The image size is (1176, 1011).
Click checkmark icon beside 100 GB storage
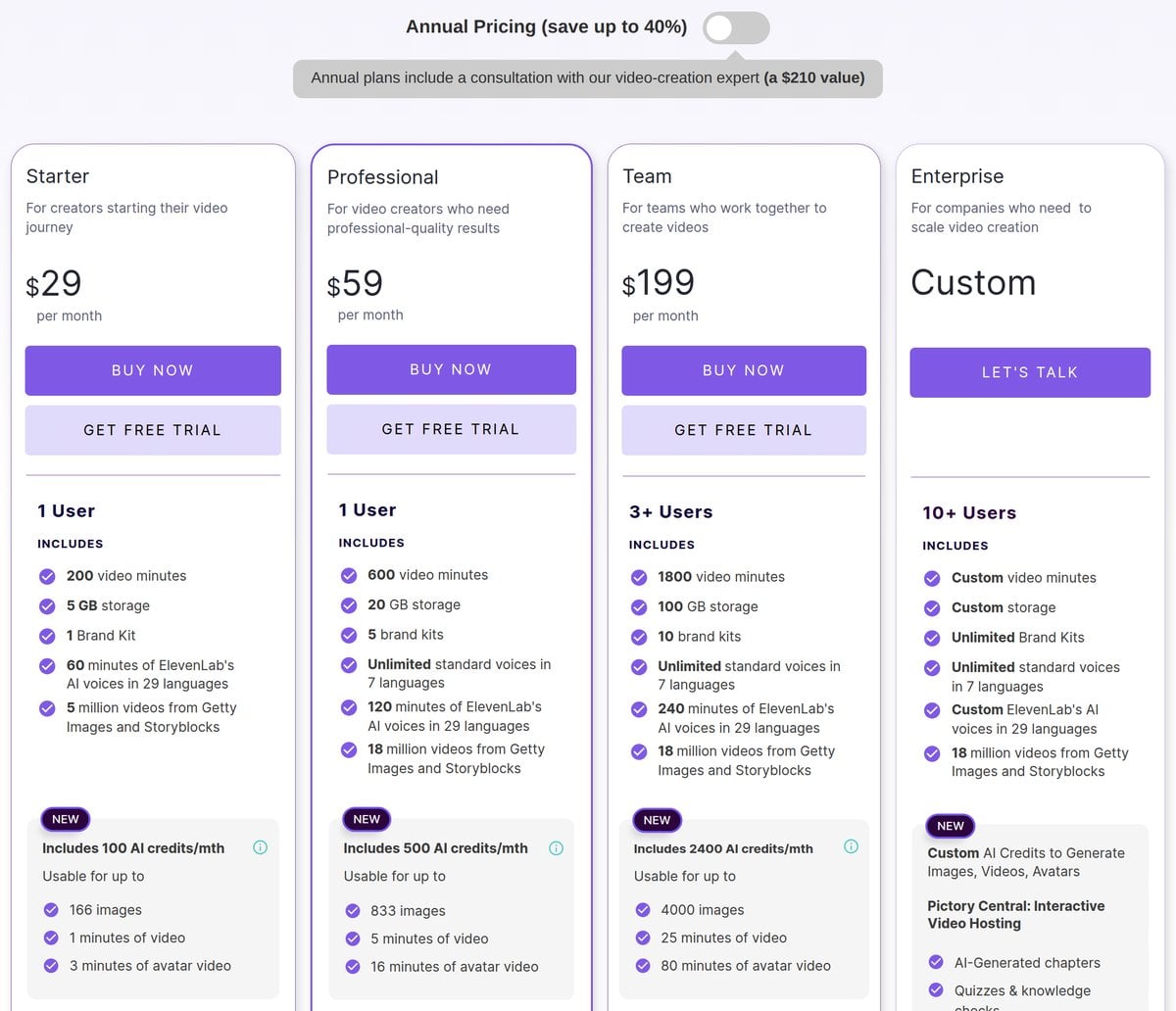(639, 606)
